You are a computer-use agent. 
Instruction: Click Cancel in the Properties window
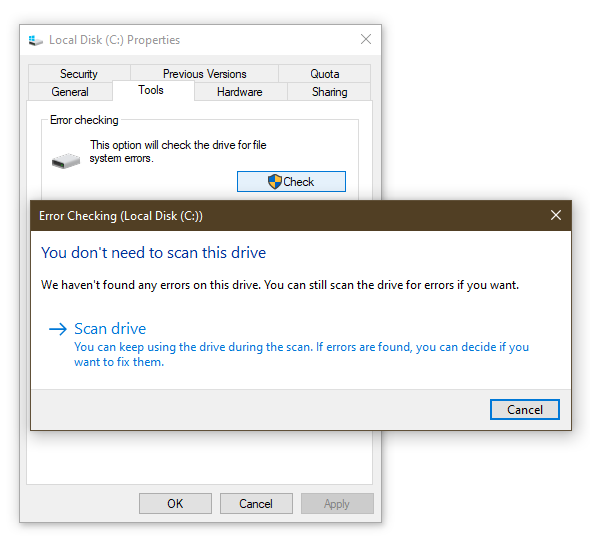click(256, 503)
